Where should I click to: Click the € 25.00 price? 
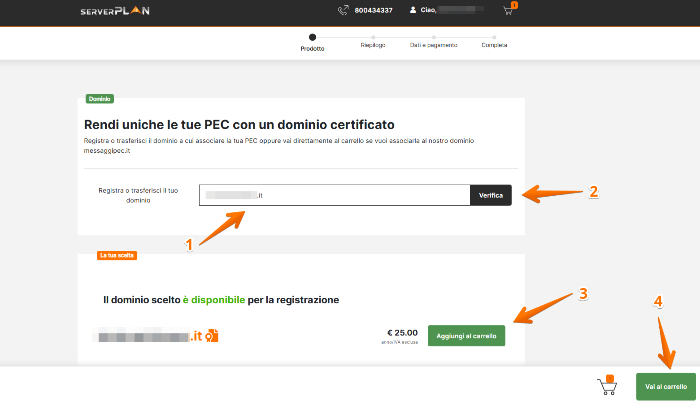[x=402, y=332]
